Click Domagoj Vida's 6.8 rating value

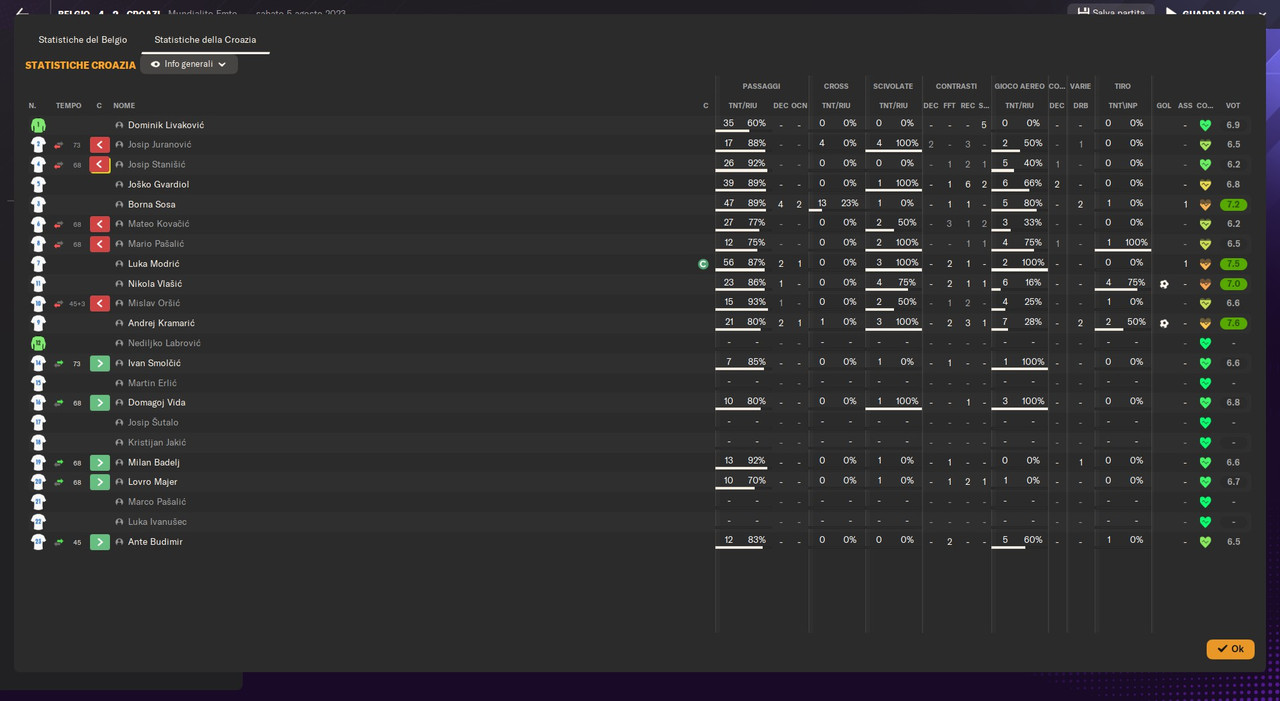tap(1233, 403)
